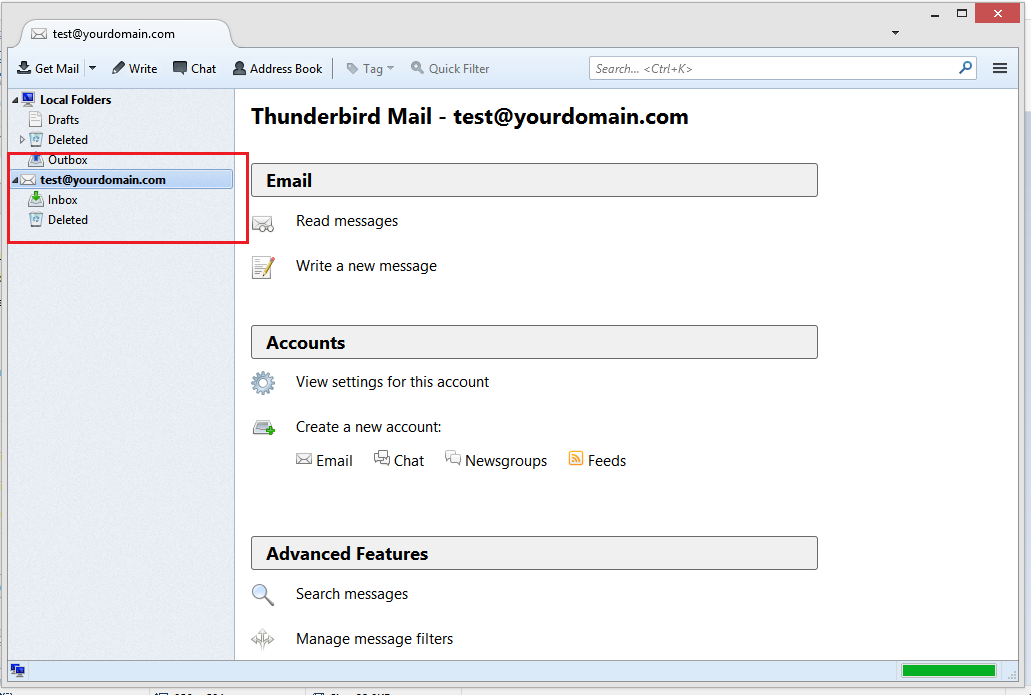The width and height of the screenshot is (1031, 695).
Task: Open the Address Book
Action: click(277, 68)
